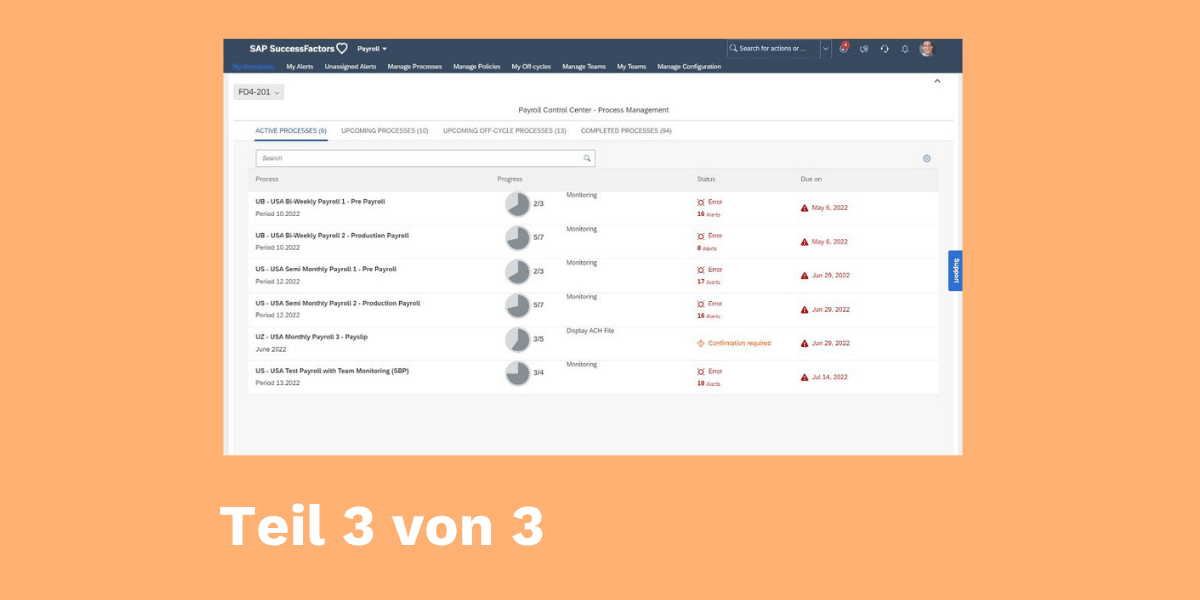Open the Payroll module dropdown
This screenshot has height=600, width=1200.
pos(372,48)
